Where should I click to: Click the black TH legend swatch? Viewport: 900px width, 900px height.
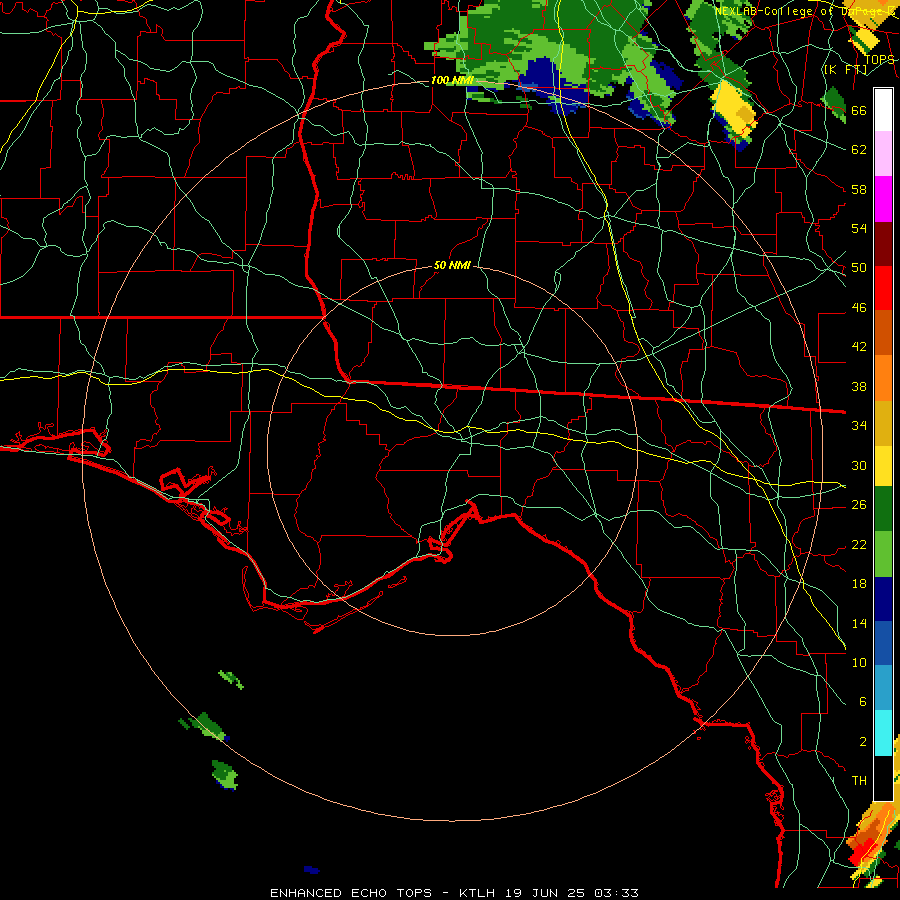[883, 778]
